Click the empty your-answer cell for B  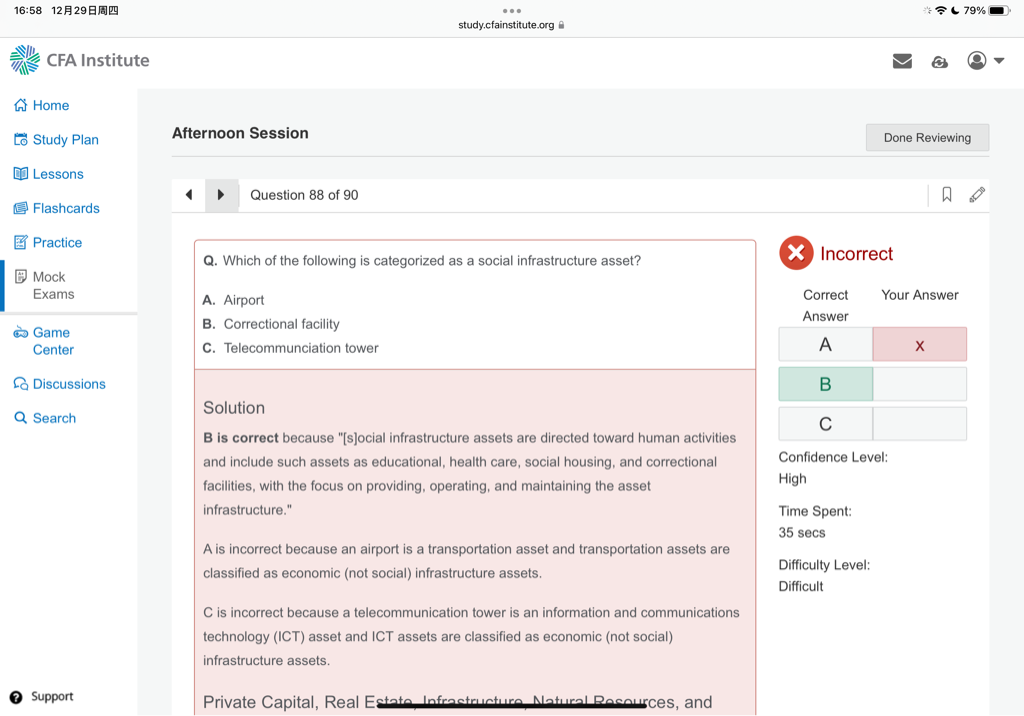(920, 384)
